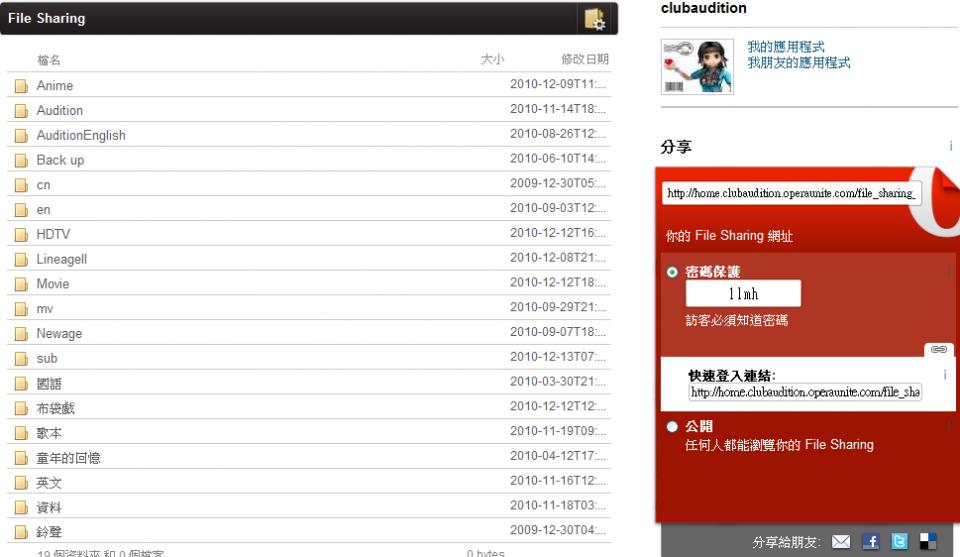Click the folder icon beside Back up
This screenshot has width=960, height=557.
tap(21, 160)
